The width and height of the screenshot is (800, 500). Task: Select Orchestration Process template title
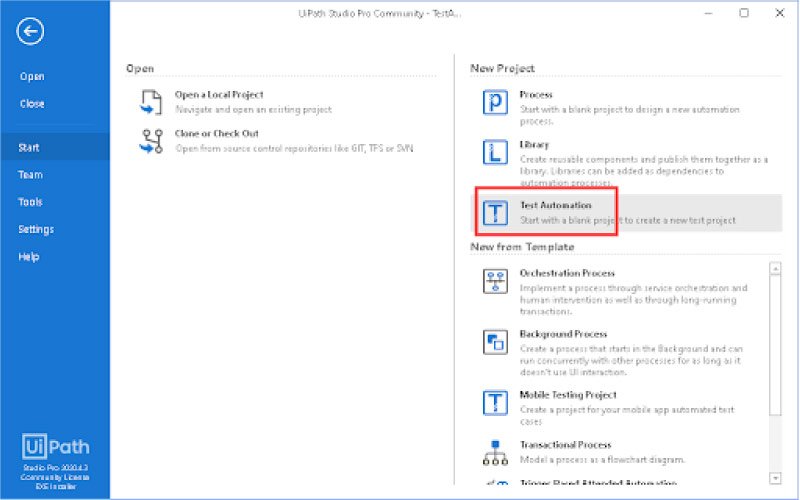point(567,273)
